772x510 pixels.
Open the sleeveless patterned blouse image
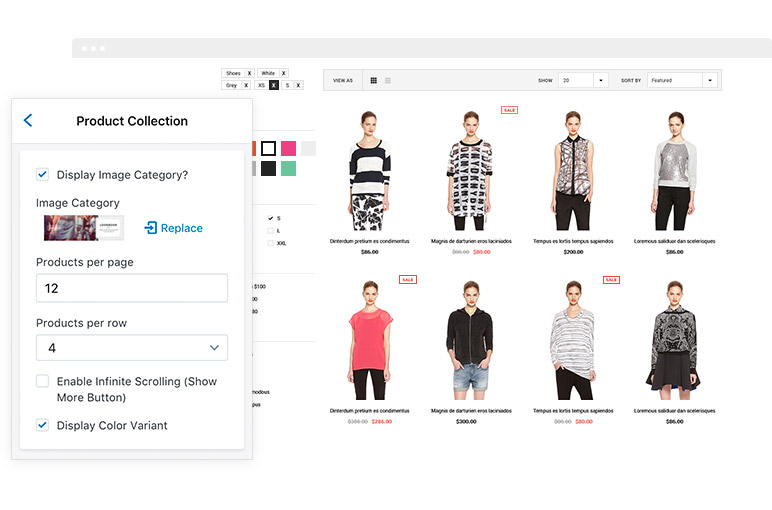(573, 170)
